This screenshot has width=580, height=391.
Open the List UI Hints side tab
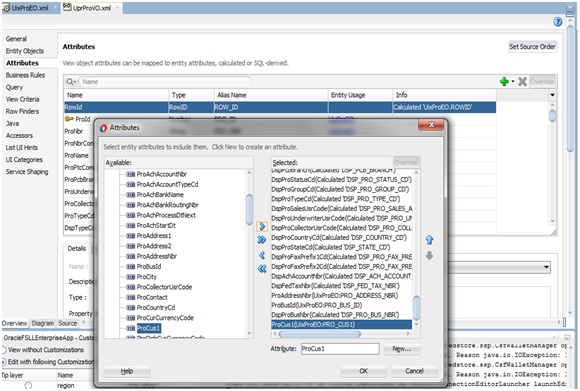click(22, 148)
